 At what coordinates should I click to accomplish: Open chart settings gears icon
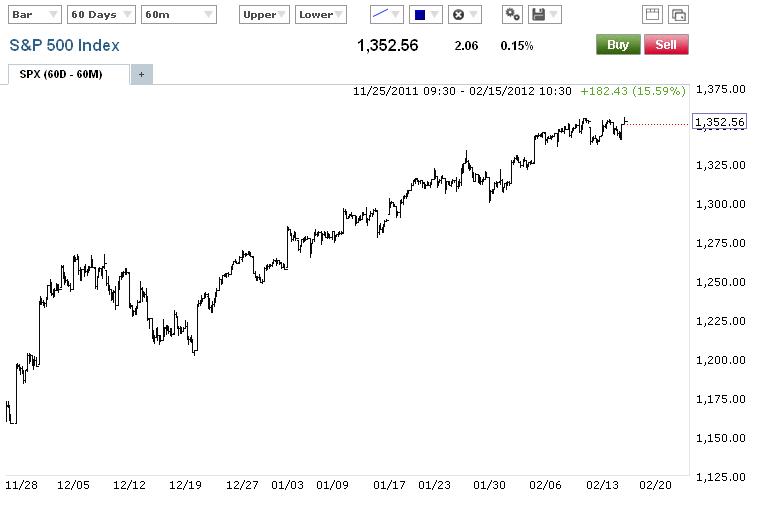[x=513, y=15]
